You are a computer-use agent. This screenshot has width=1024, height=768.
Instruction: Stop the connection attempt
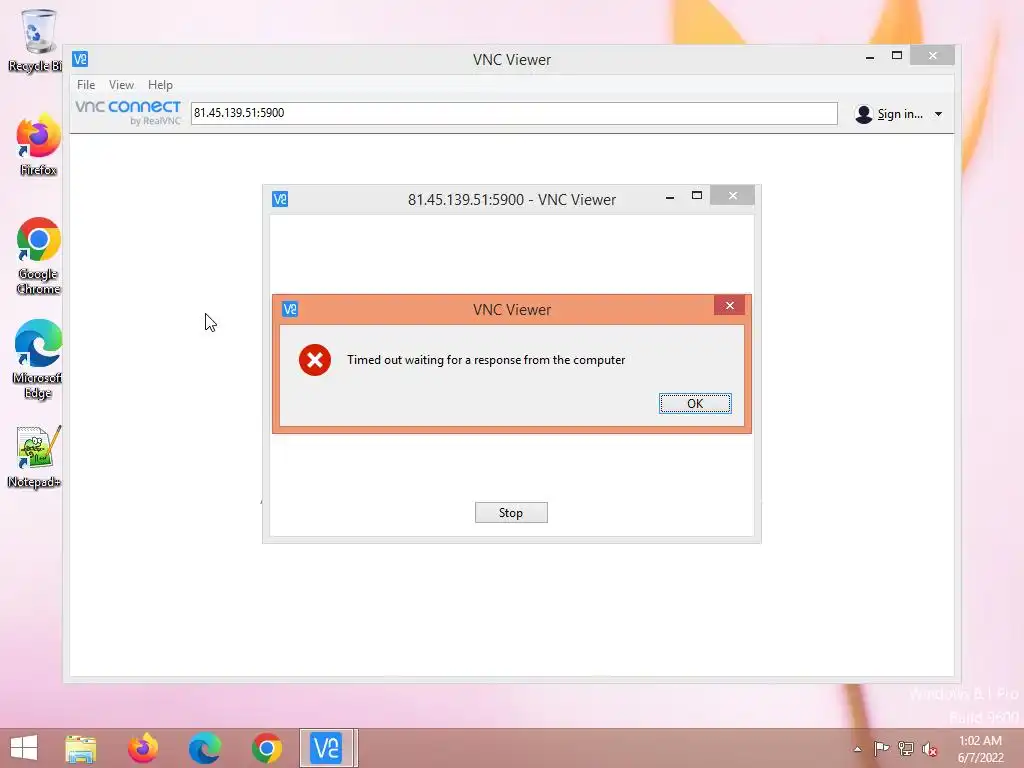pos(511,513)
